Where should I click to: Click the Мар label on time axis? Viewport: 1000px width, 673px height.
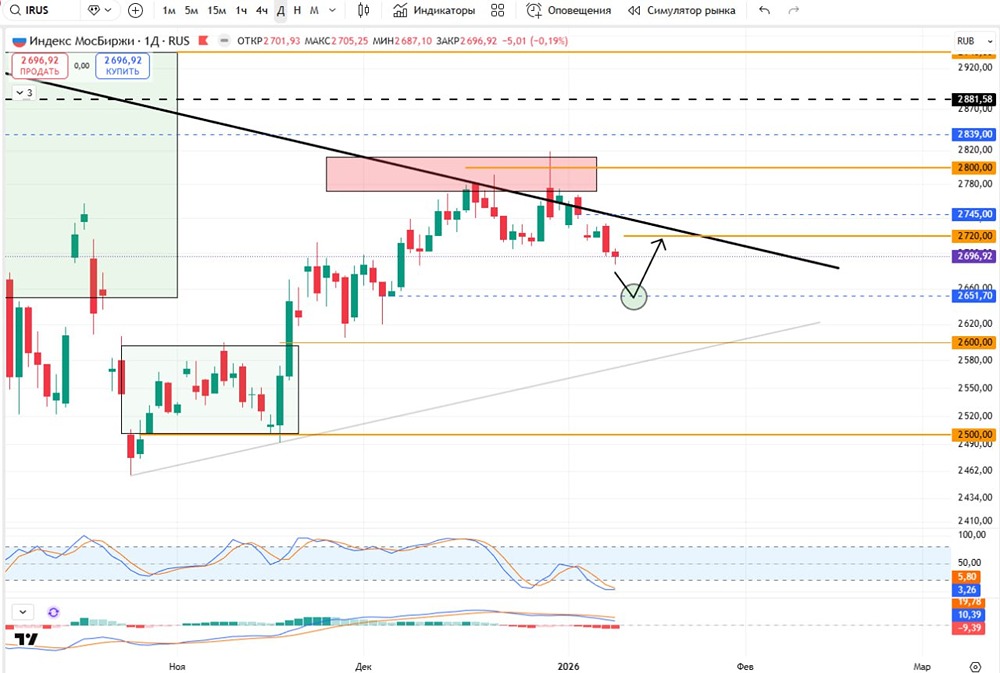pyautogui.click(x=922, y=667)
